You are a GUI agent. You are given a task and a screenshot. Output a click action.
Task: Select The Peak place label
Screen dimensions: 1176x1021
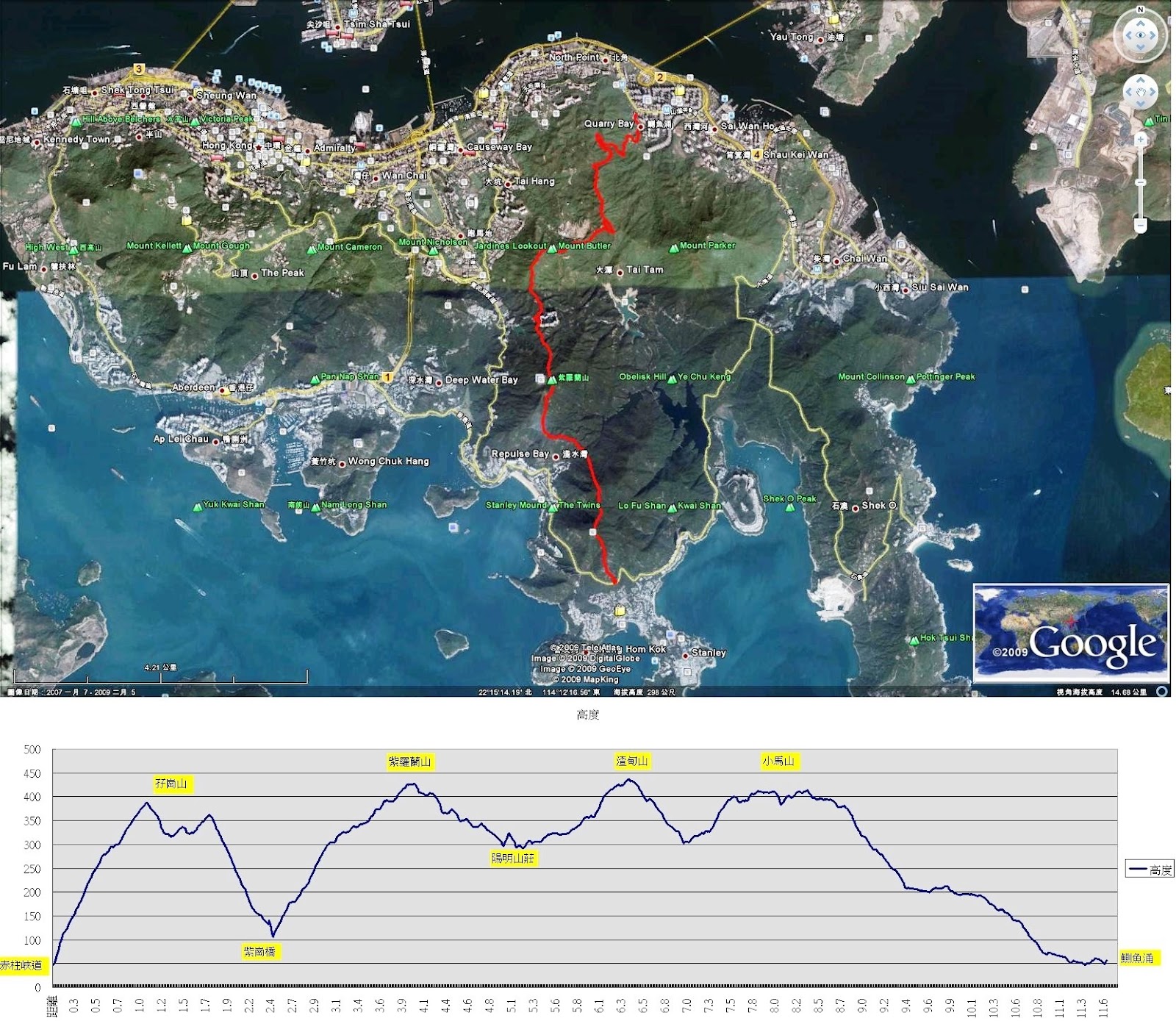tap(282, 273)
